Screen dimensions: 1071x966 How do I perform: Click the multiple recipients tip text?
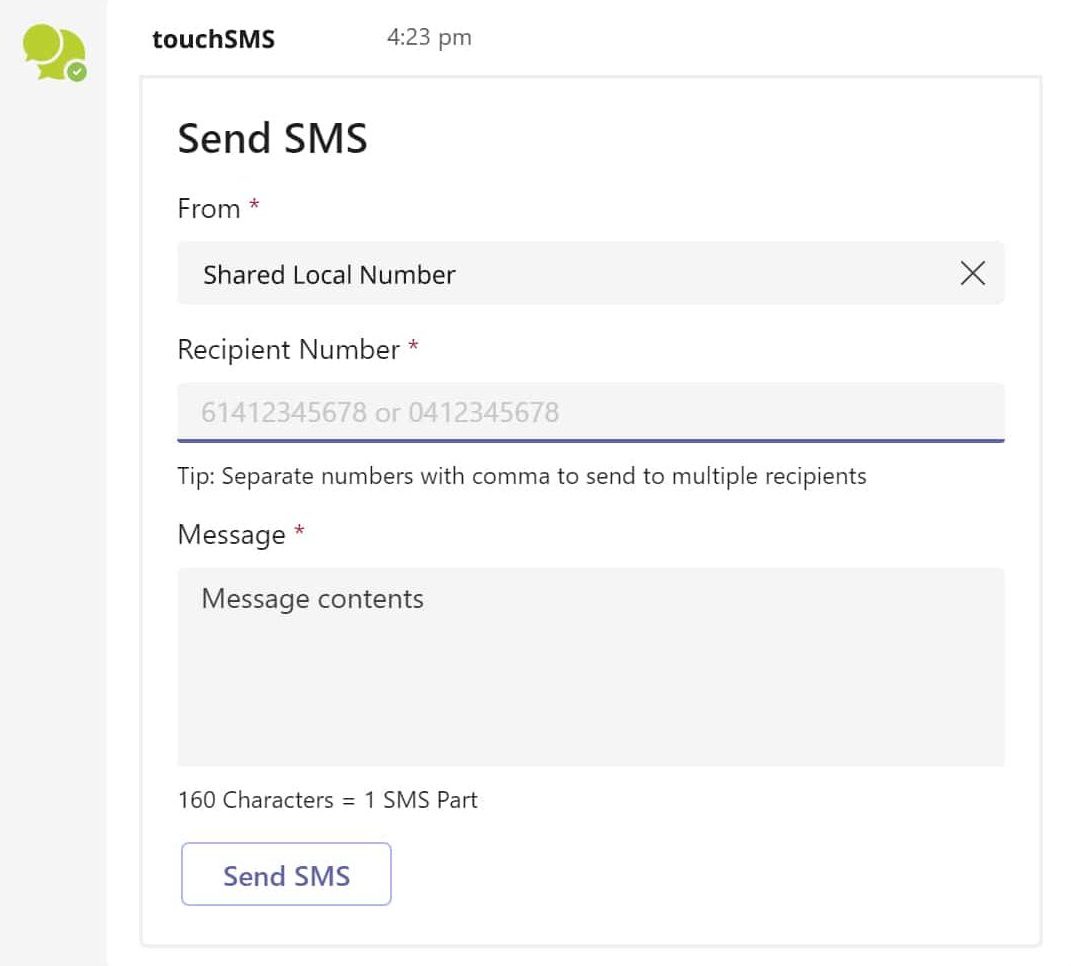tap(520, 476)
